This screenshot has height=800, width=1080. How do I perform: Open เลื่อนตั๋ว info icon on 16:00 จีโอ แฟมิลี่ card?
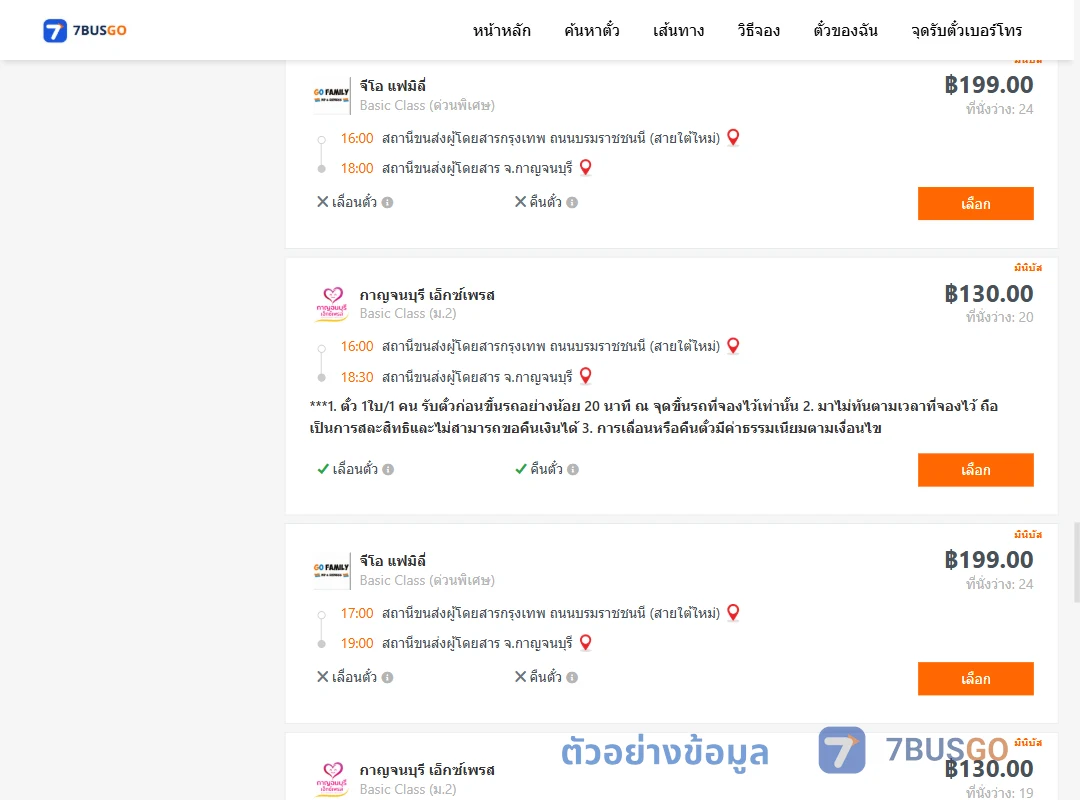click(387, 203)
